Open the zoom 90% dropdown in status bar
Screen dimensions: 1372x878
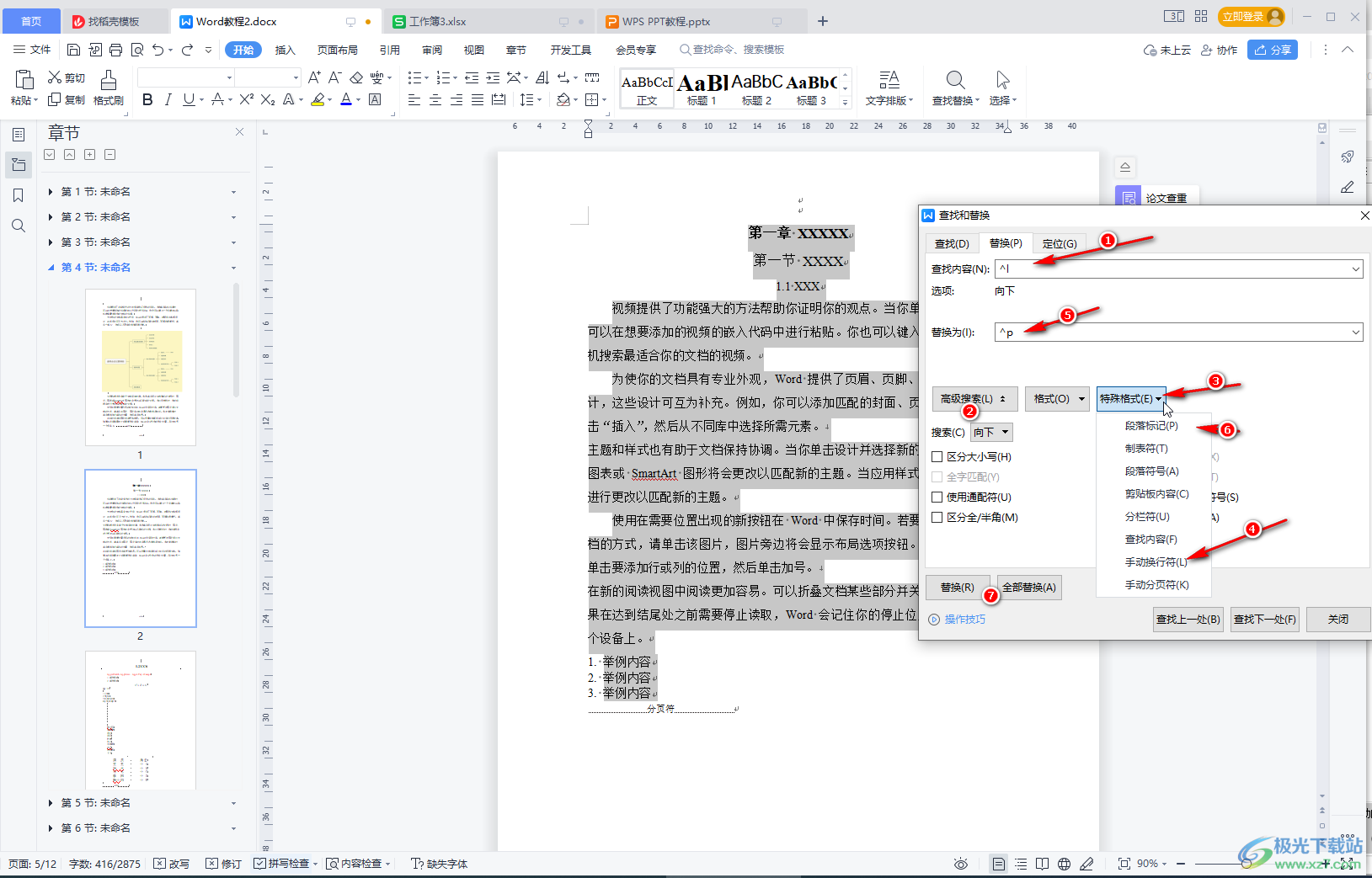click(1152, 864)
